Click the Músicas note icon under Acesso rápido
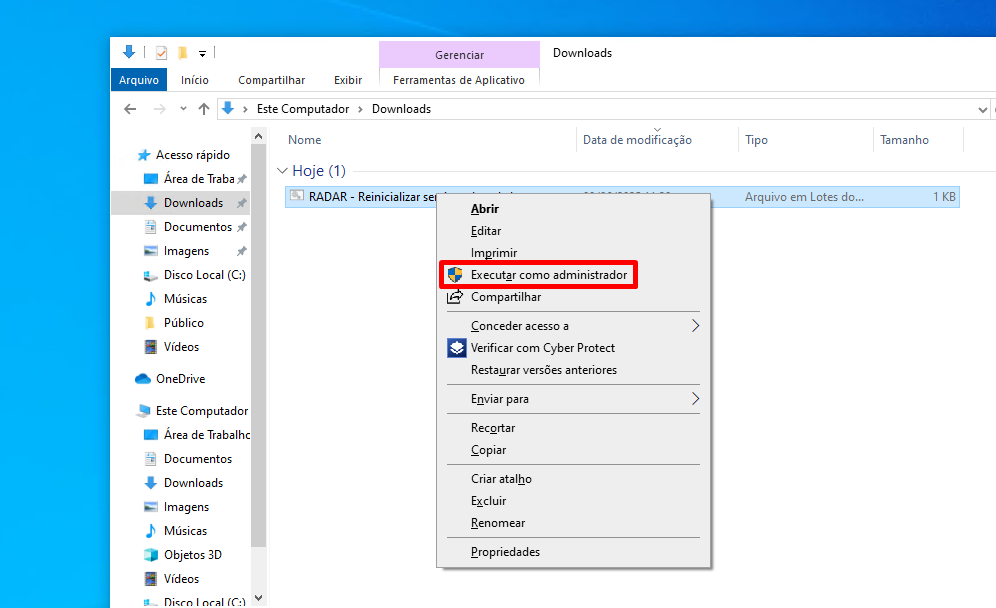Screen dimensions: 996x608 tap(151, 299)
